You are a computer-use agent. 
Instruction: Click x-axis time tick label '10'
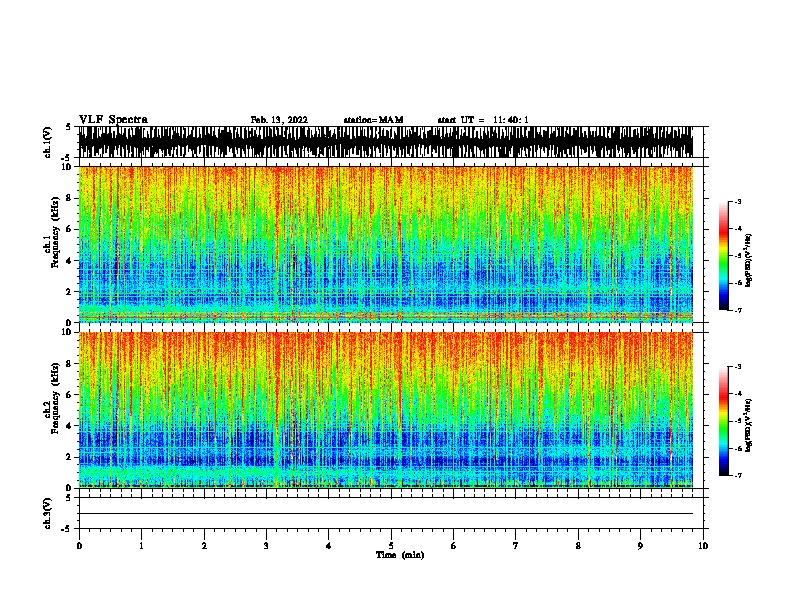(703, 546)
